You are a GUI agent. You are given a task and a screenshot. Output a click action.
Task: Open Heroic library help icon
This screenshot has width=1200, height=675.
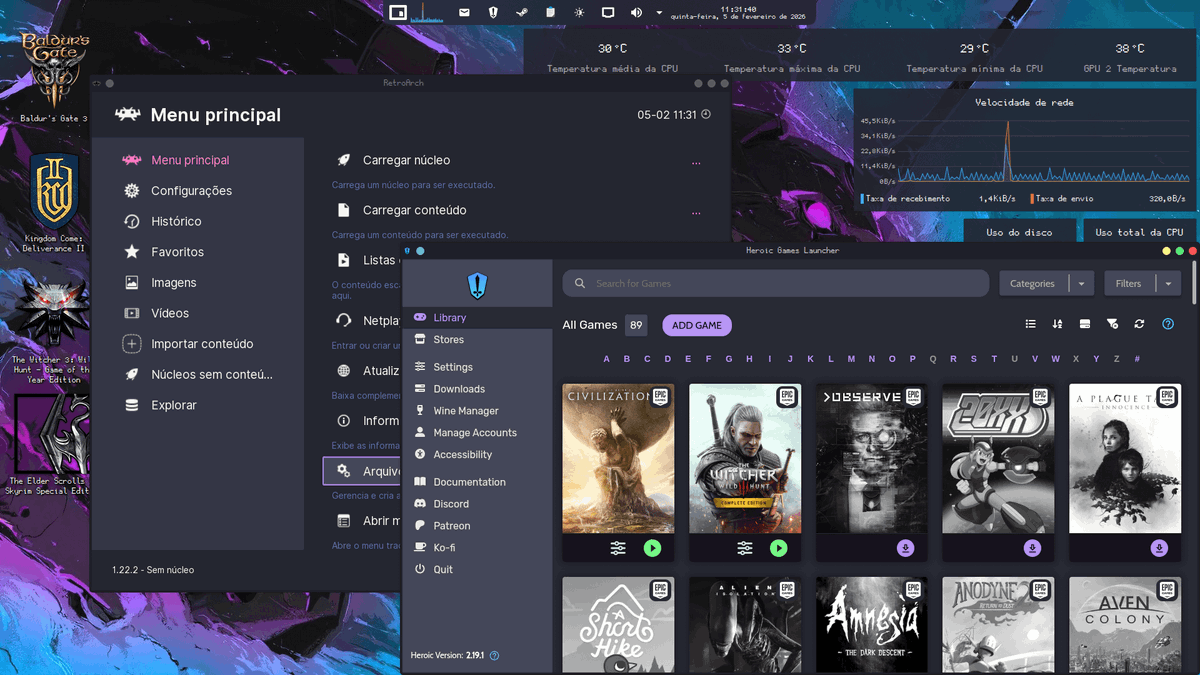pyautogui.click(x=1168, y=324)
